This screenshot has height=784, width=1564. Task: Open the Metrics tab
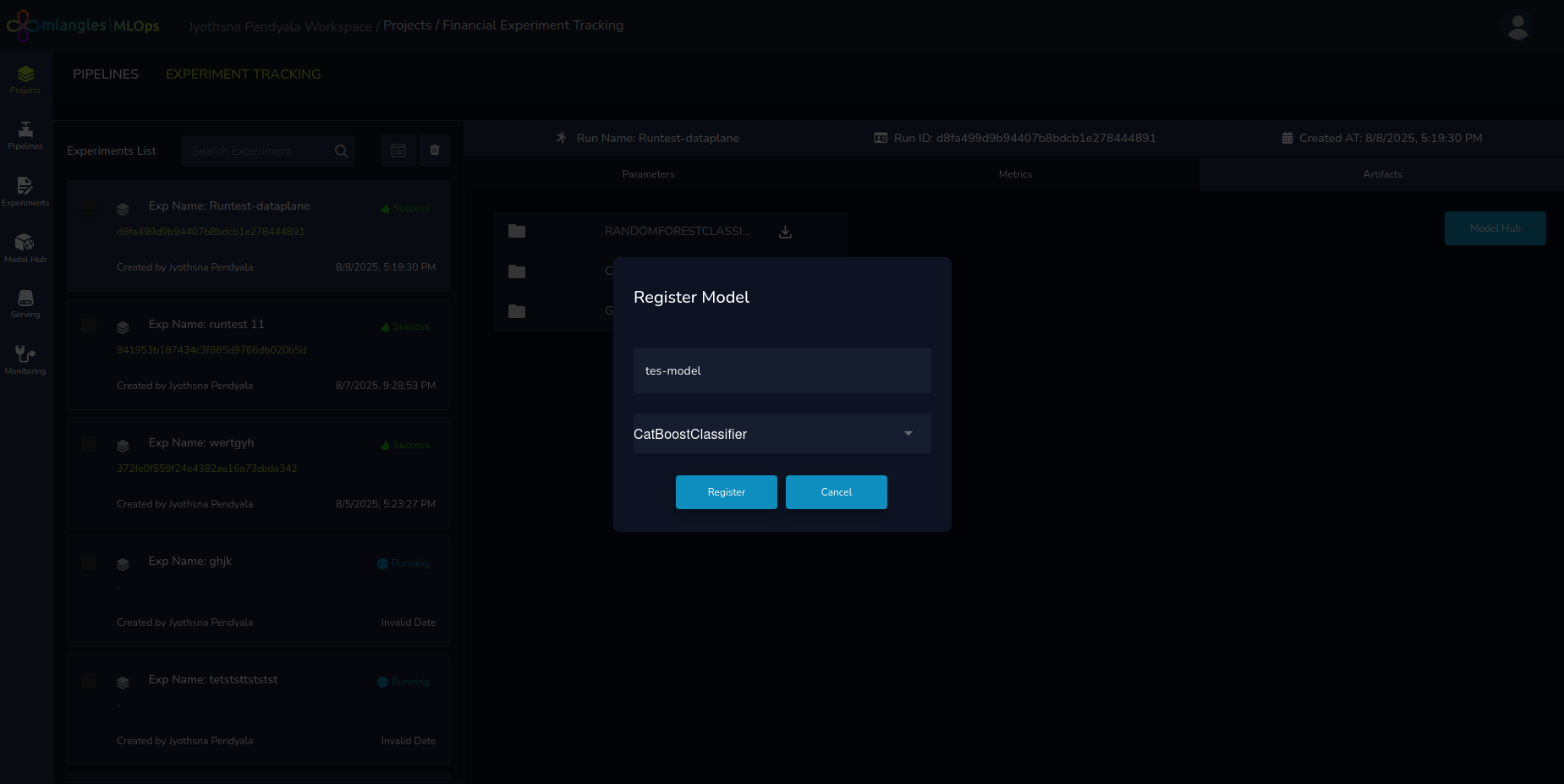pos(1015,174)
